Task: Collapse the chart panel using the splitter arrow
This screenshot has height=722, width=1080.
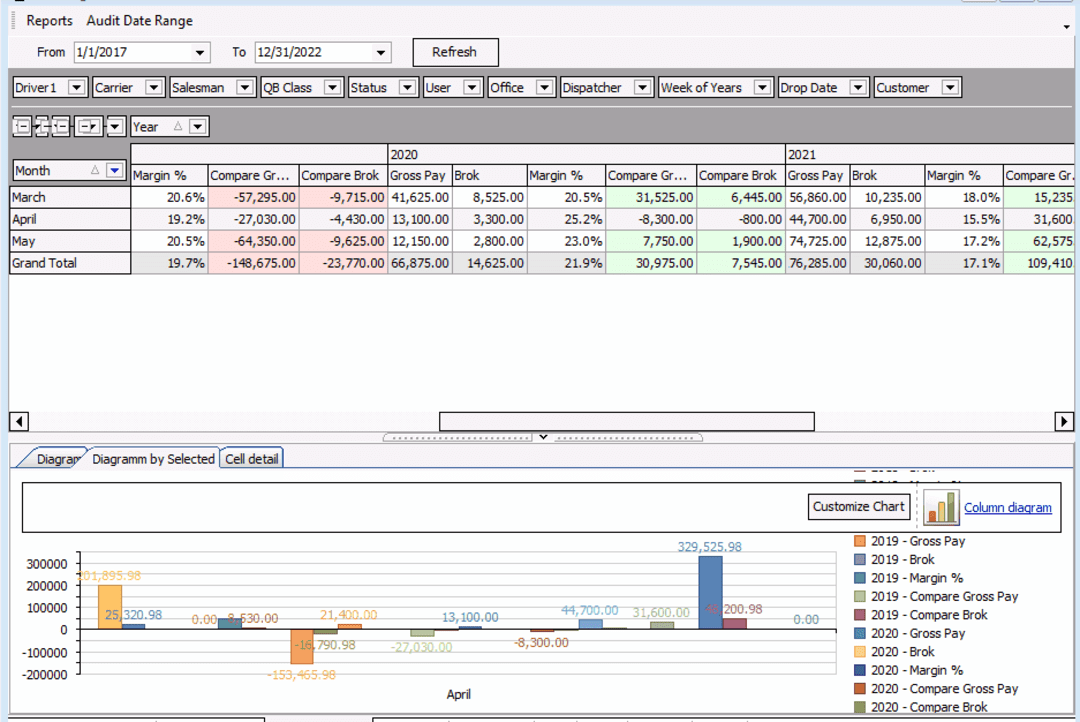Action: (x=543, y=437)
